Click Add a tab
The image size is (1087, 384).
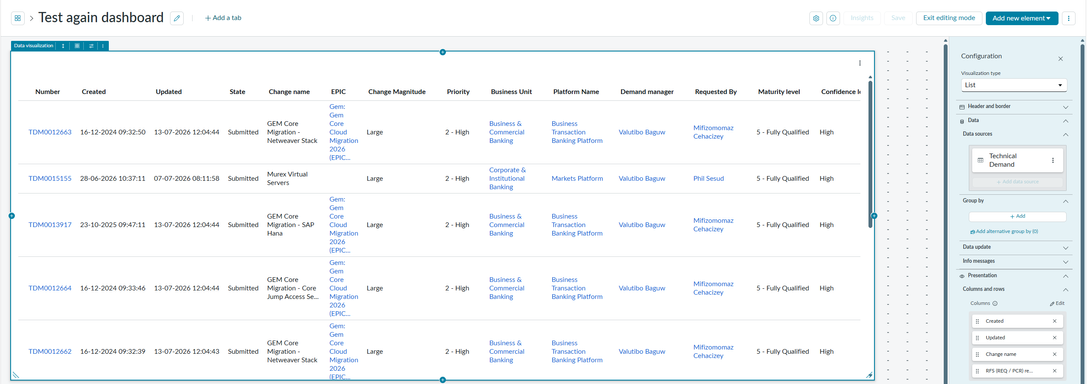click(223, 18)
